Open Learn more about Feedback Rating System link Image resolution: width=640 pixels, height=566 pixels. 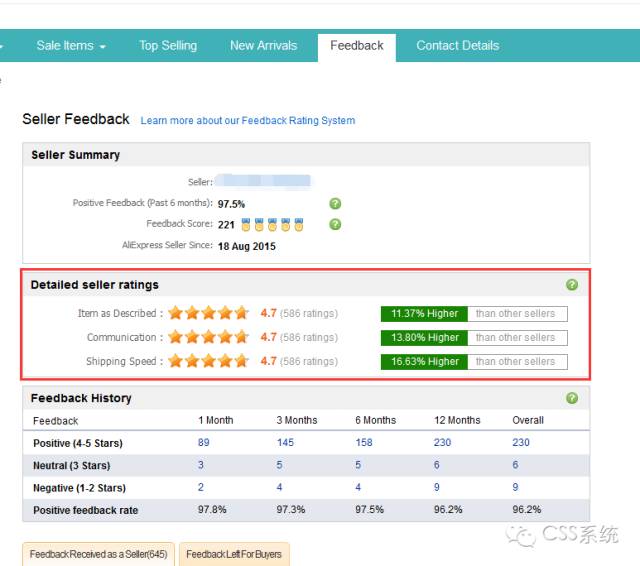pyautogui.click(x=247, y=121)
